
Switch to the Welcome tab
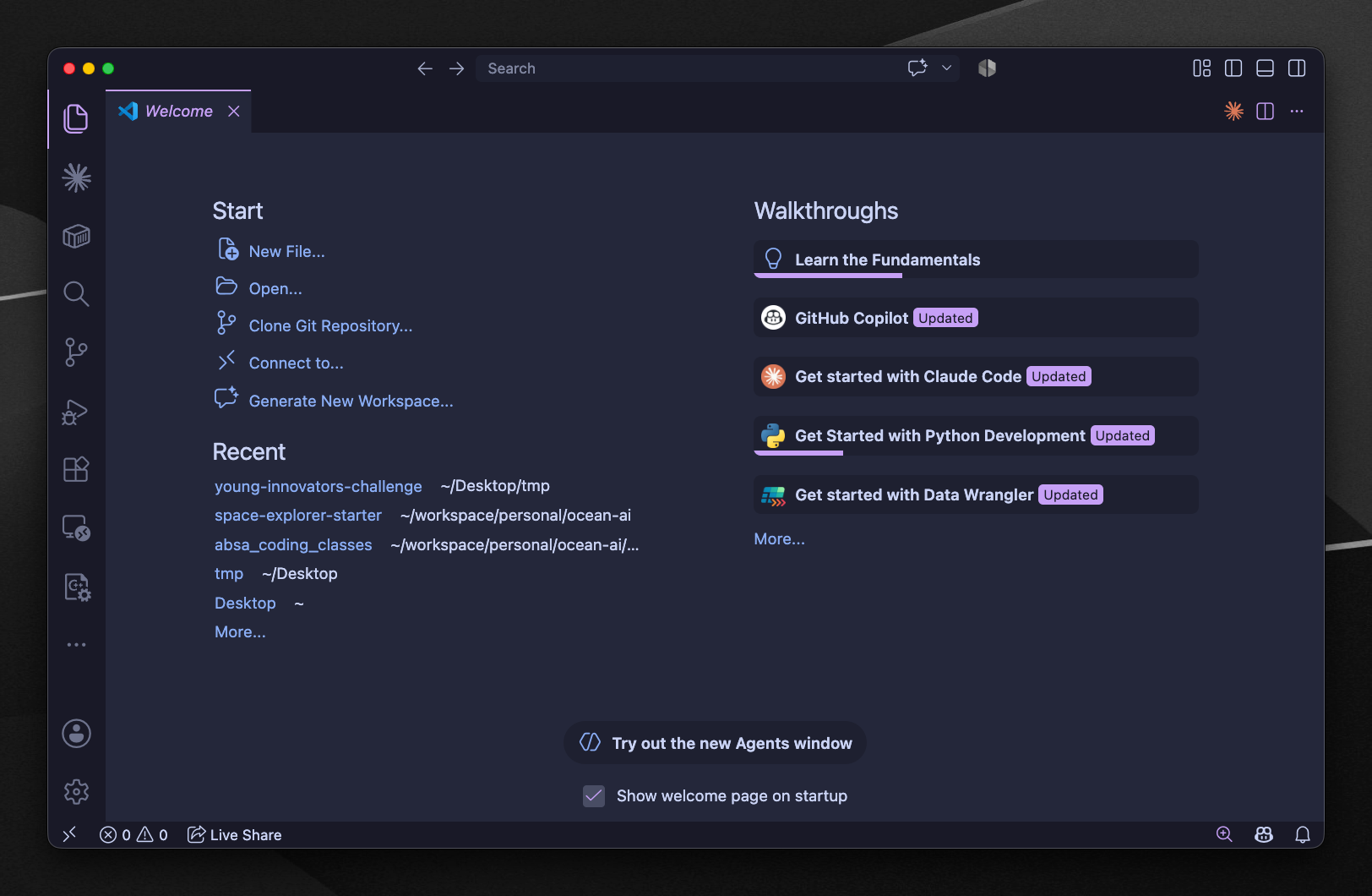pyautogui.click(x=179, y=112)
